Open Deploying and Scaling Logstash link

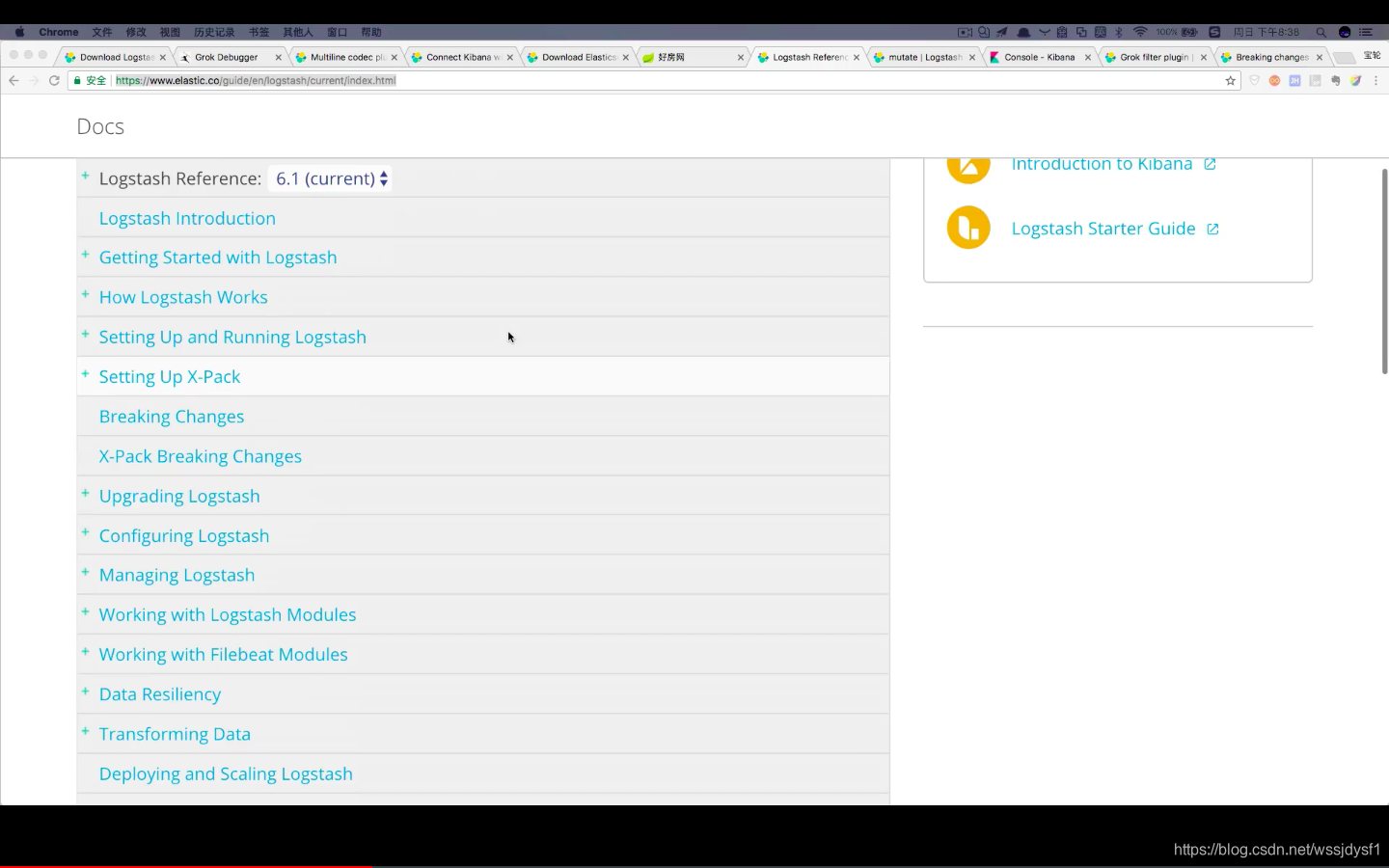226,773
